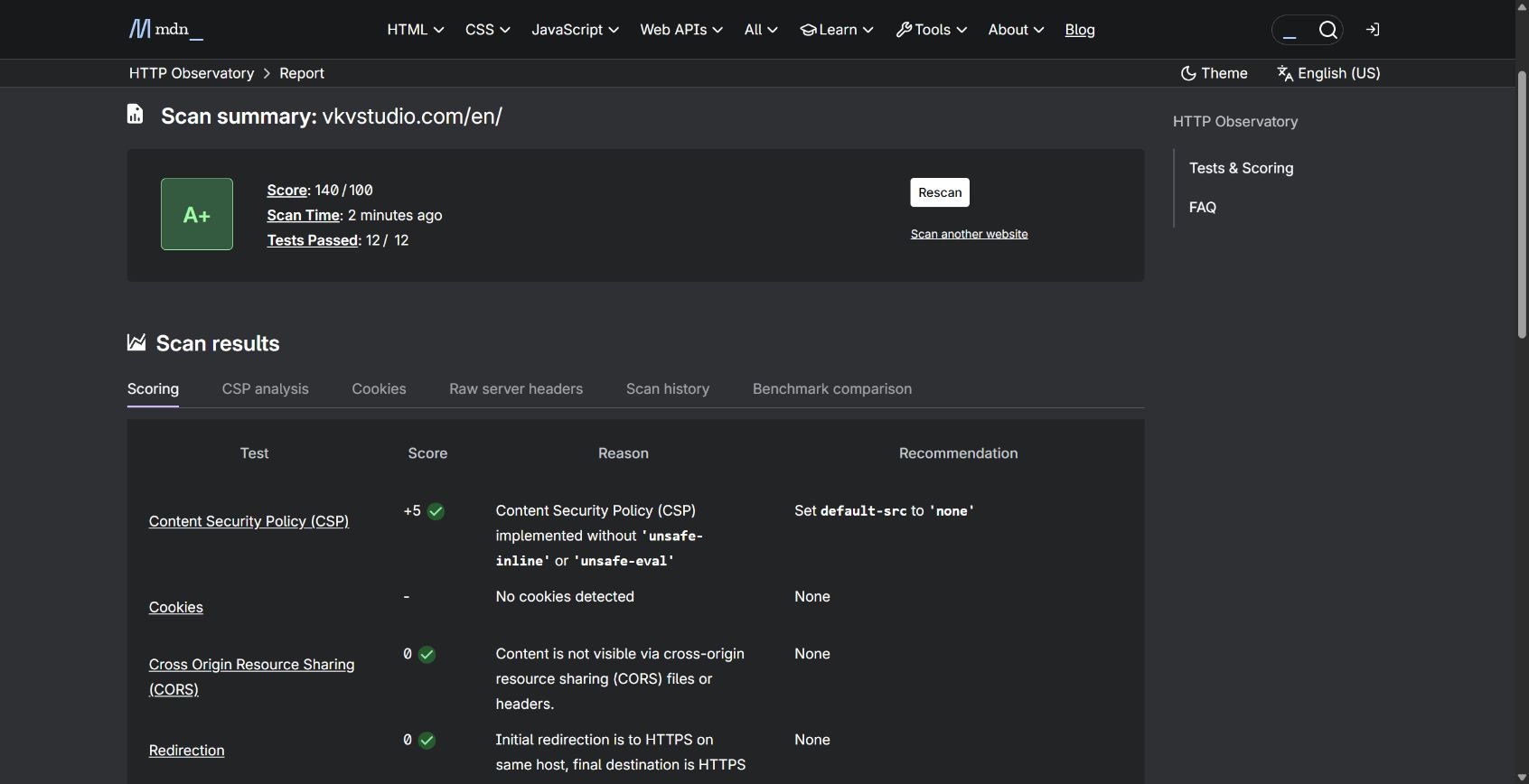Expand the JavaScript menu

pyautogui.click(x=575, y=30)
